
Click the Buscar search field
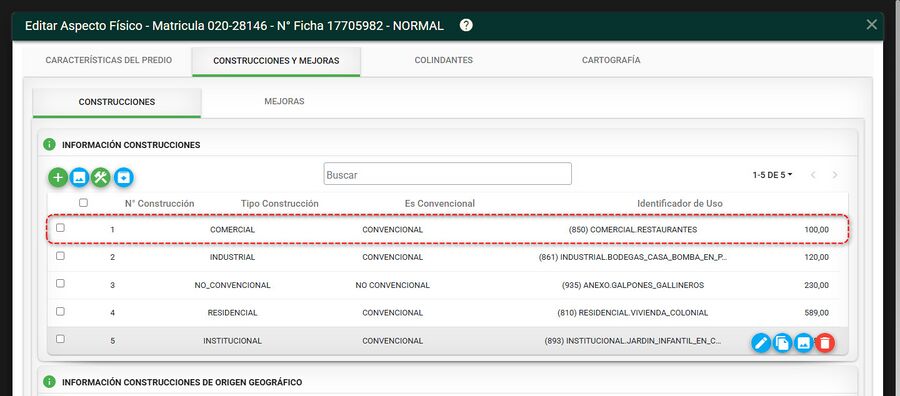pos(448,174)
